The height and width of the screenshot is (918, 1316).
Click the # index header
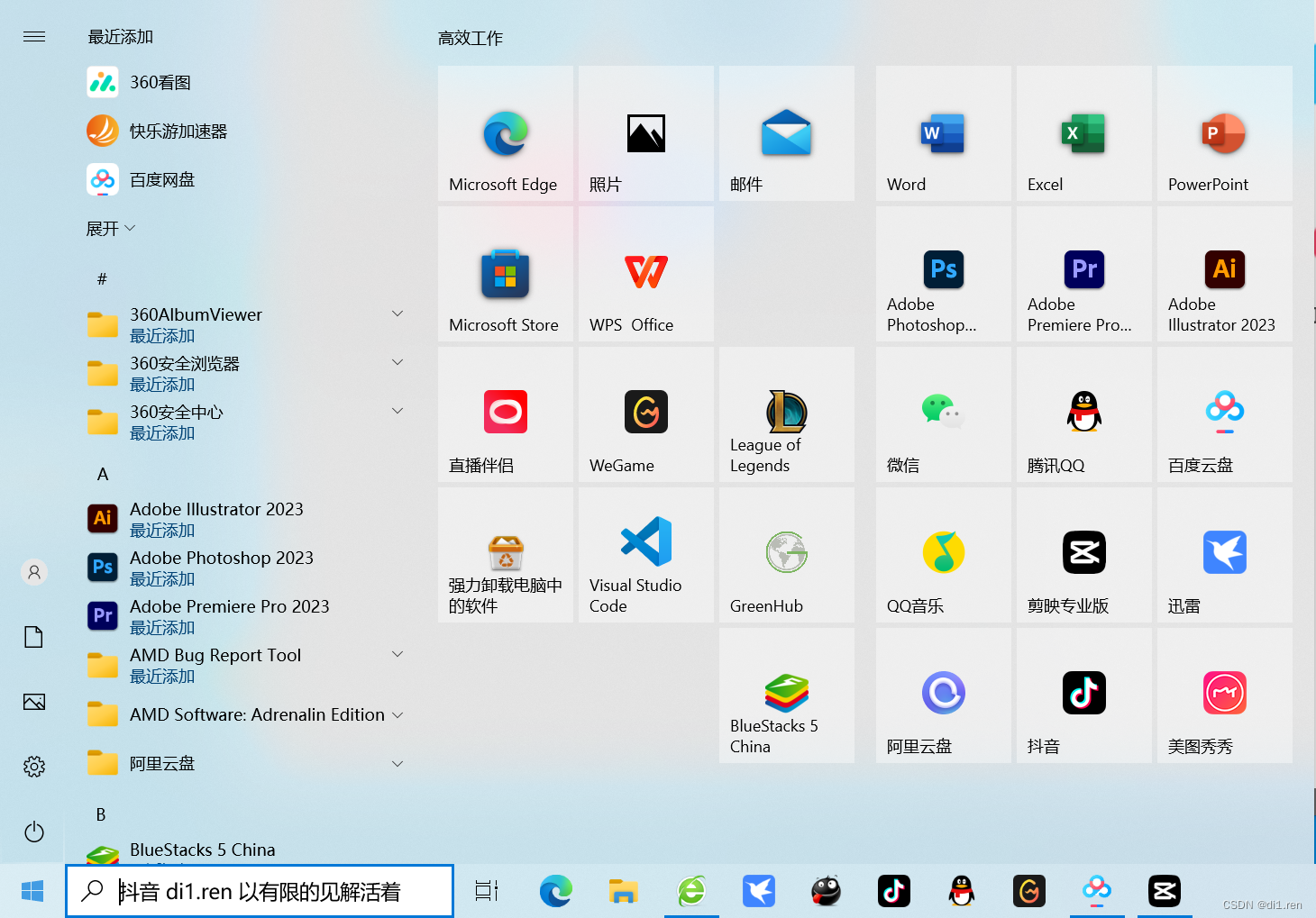pos(102,279)
